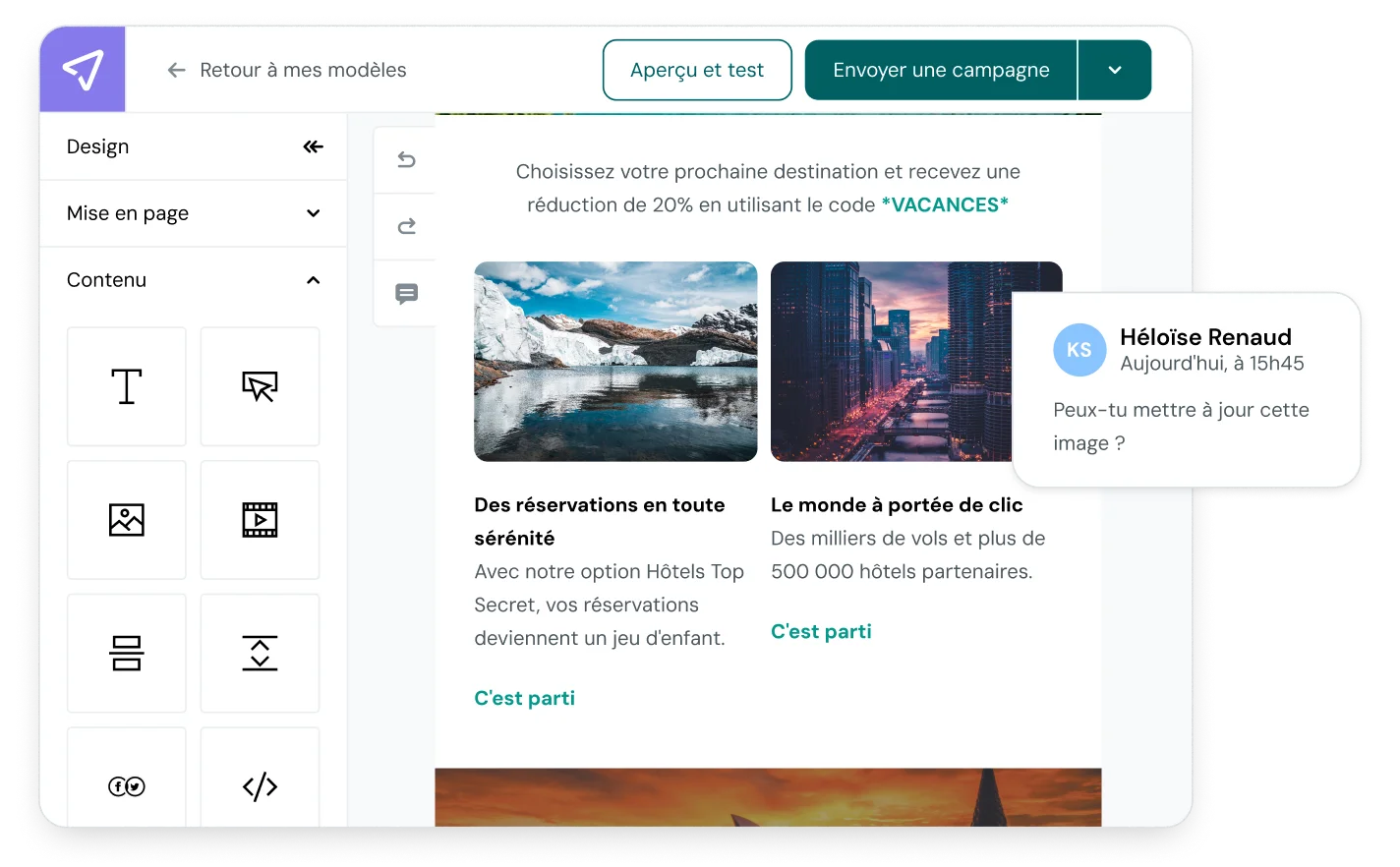Click the text Des milliers de vols

pyautogui.click(x=907, y=554)
